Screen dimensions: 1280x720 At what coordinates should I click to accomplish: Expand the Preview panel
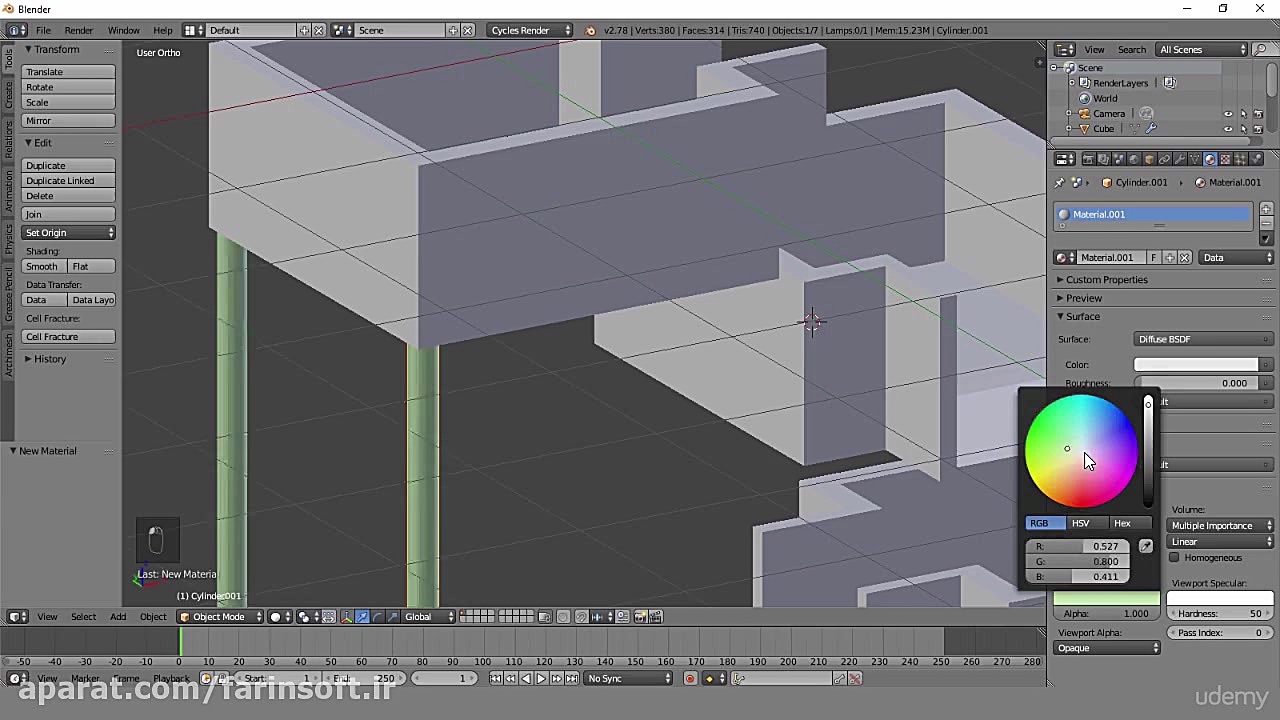pos(1083,298)
